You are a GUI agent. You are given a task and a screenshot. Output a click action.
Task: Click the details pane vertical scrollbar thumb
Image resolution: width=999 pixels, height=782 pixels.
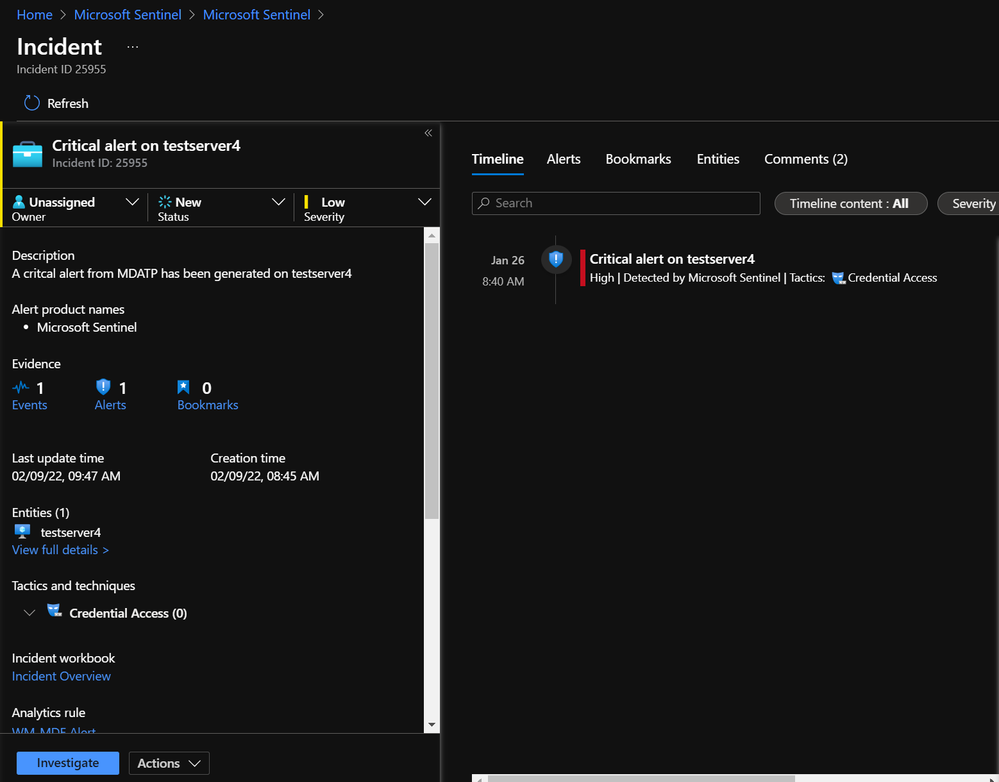pyautogui.click(x=431, y=381)
